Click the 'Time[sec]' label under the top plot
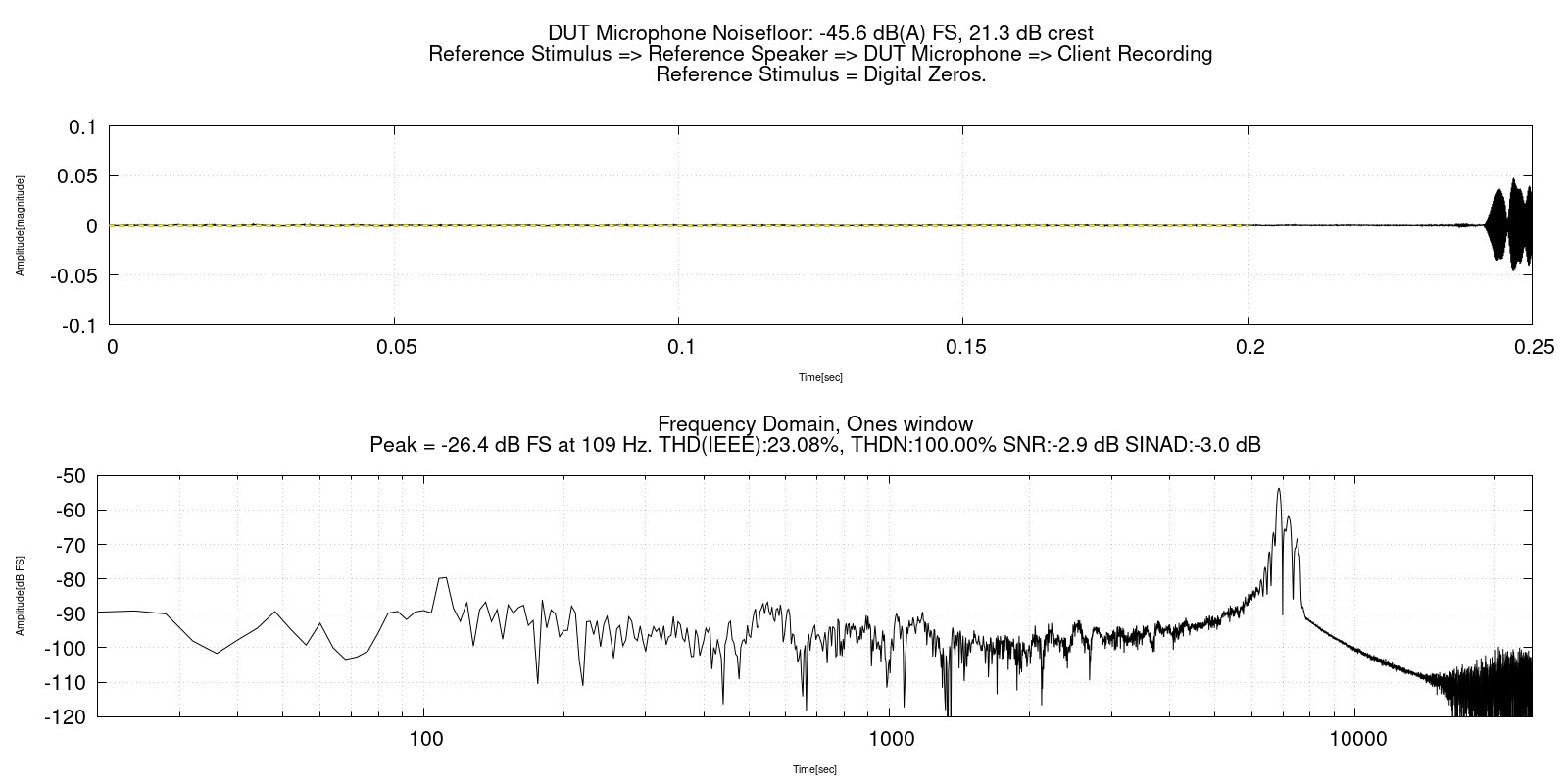Viewport: 1568px width, 784px height. tap(820, 377)
